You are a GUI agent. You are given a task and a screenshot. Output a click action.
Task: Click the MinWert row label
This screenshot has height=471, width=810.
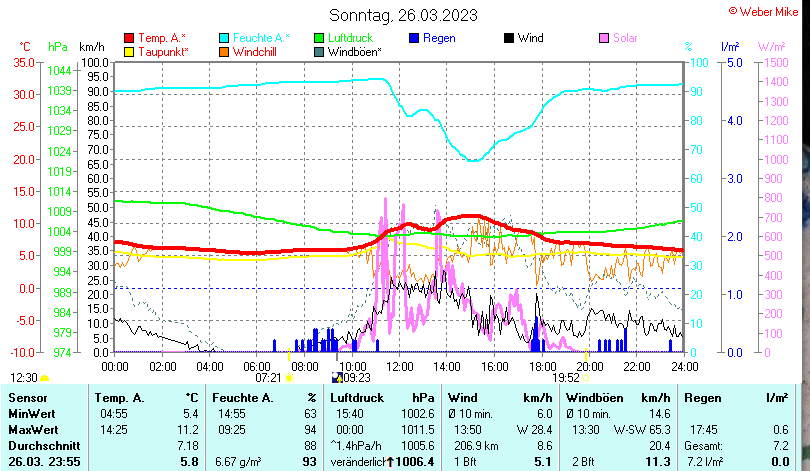(x=32, y=414)
